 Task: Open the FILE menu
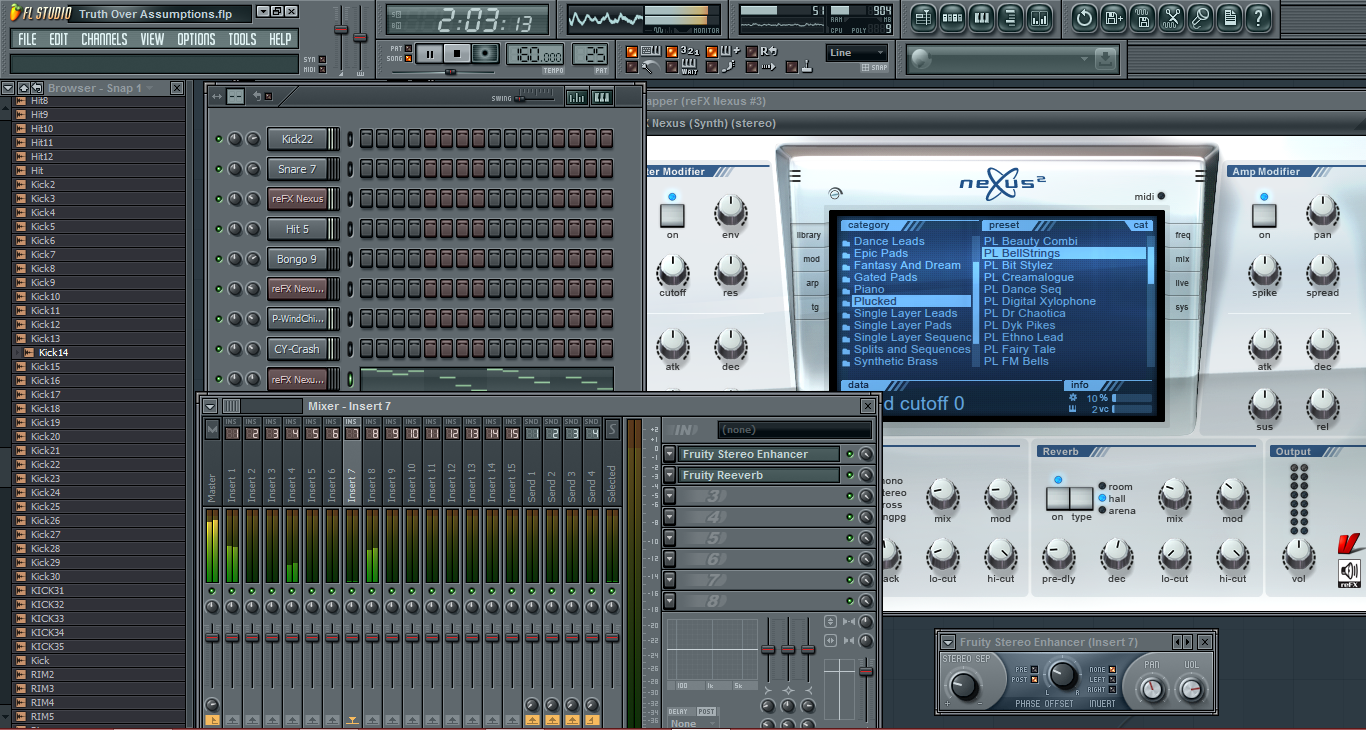(27, 39)
